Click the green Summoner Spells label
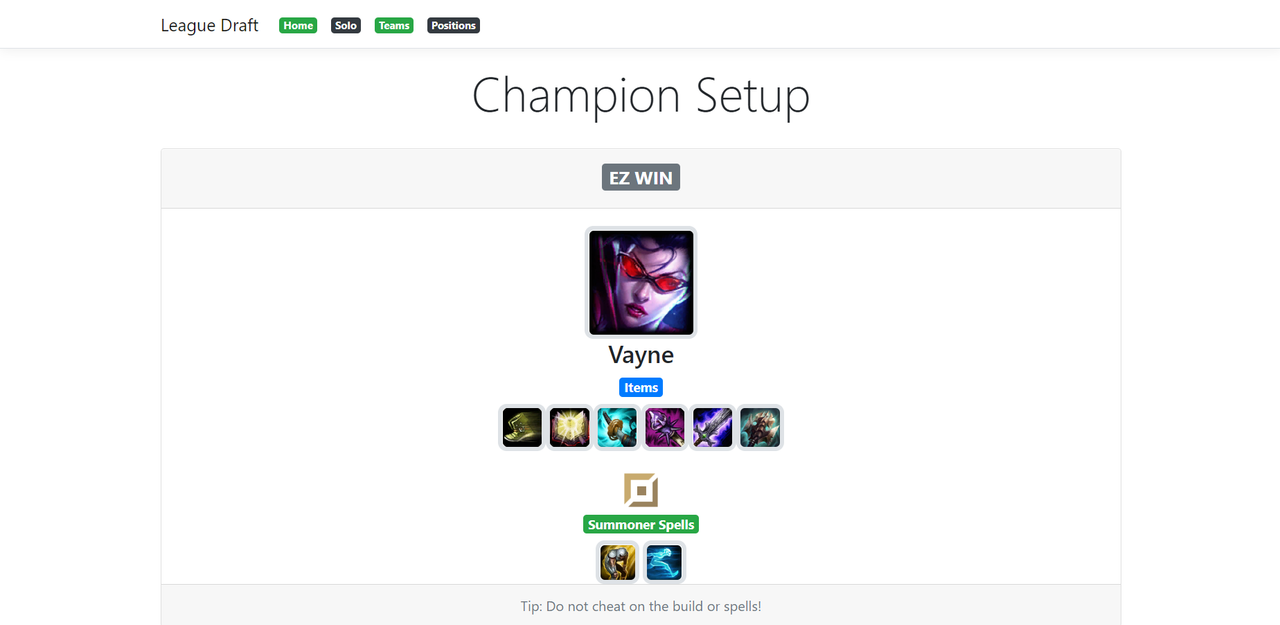 641,524
